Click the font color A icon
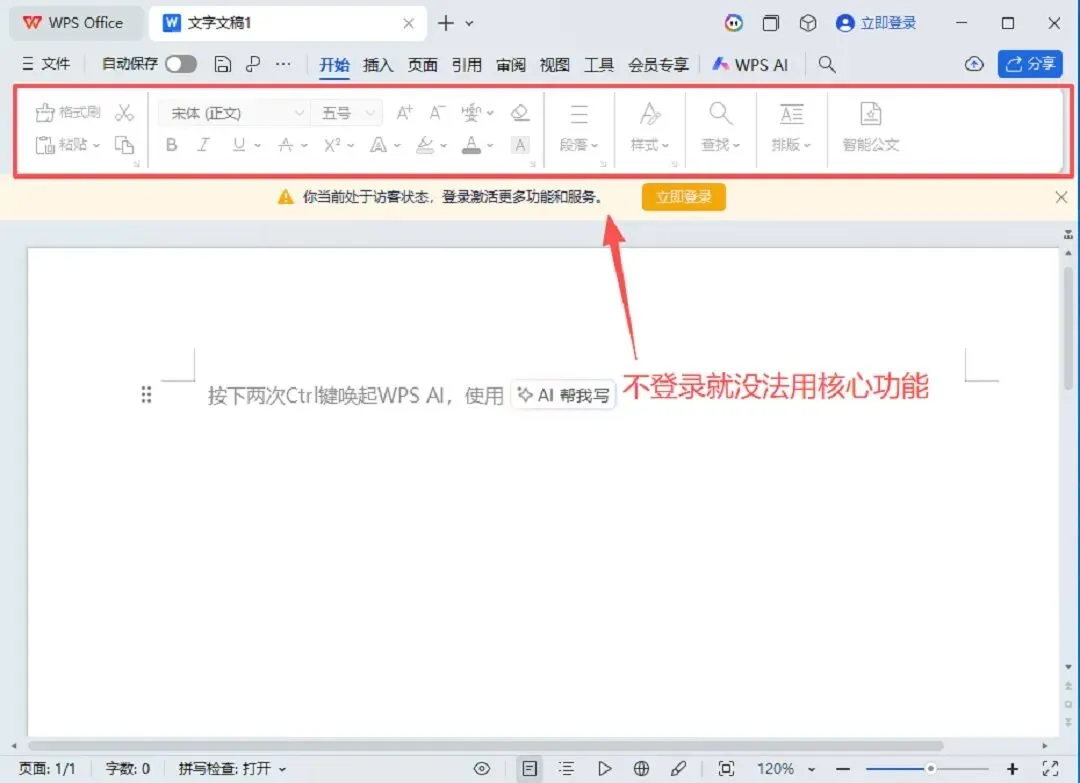The width and height of the screenshot is (1080, 783). [471, 145]
